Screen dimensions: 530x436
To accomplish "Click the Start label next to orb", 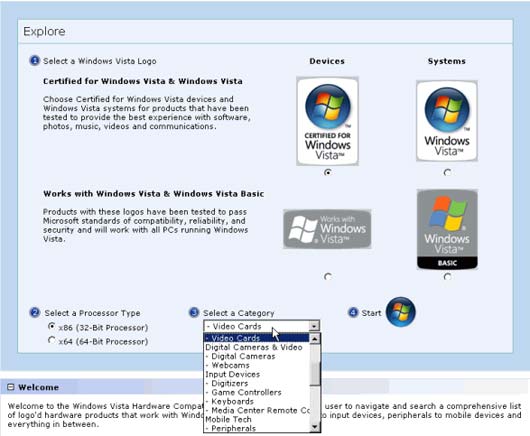I will click(371, 313).
